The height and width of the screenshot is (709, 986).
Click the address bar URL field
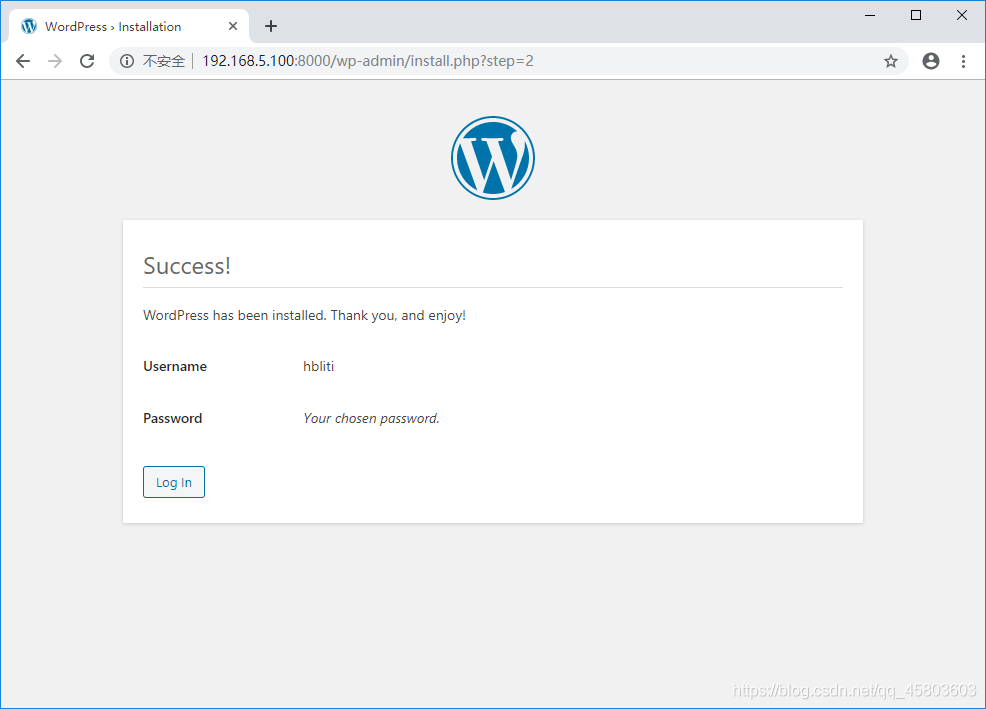point(509,61)
